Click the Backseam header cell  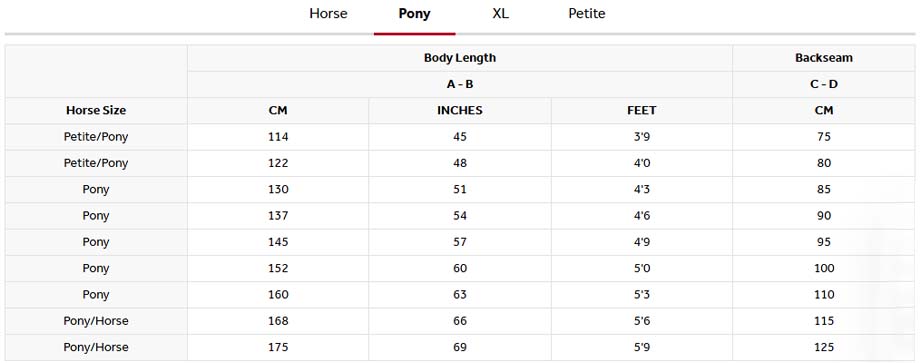(x=824, y=58)
